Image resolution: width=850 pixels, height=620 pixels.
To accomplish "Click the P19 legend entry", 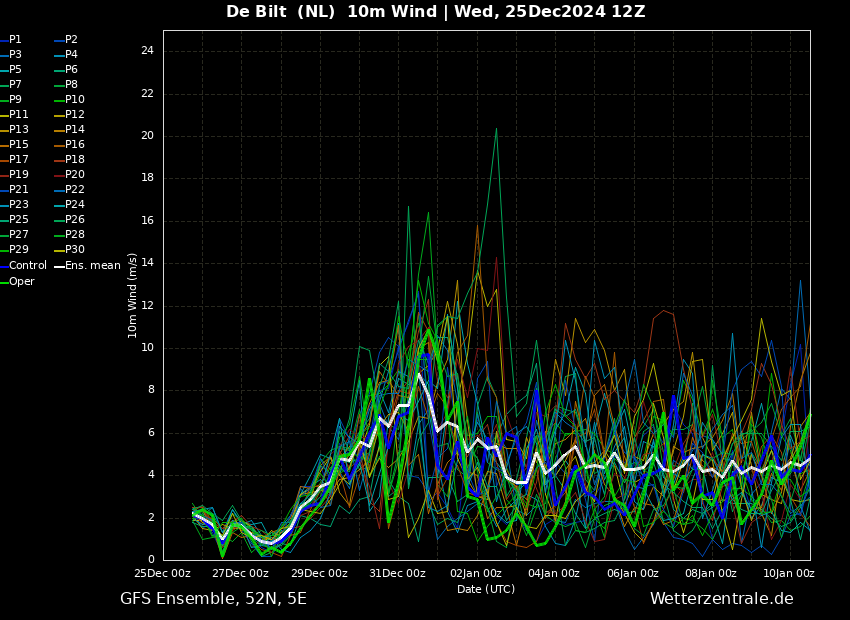I will click(14, 175).
